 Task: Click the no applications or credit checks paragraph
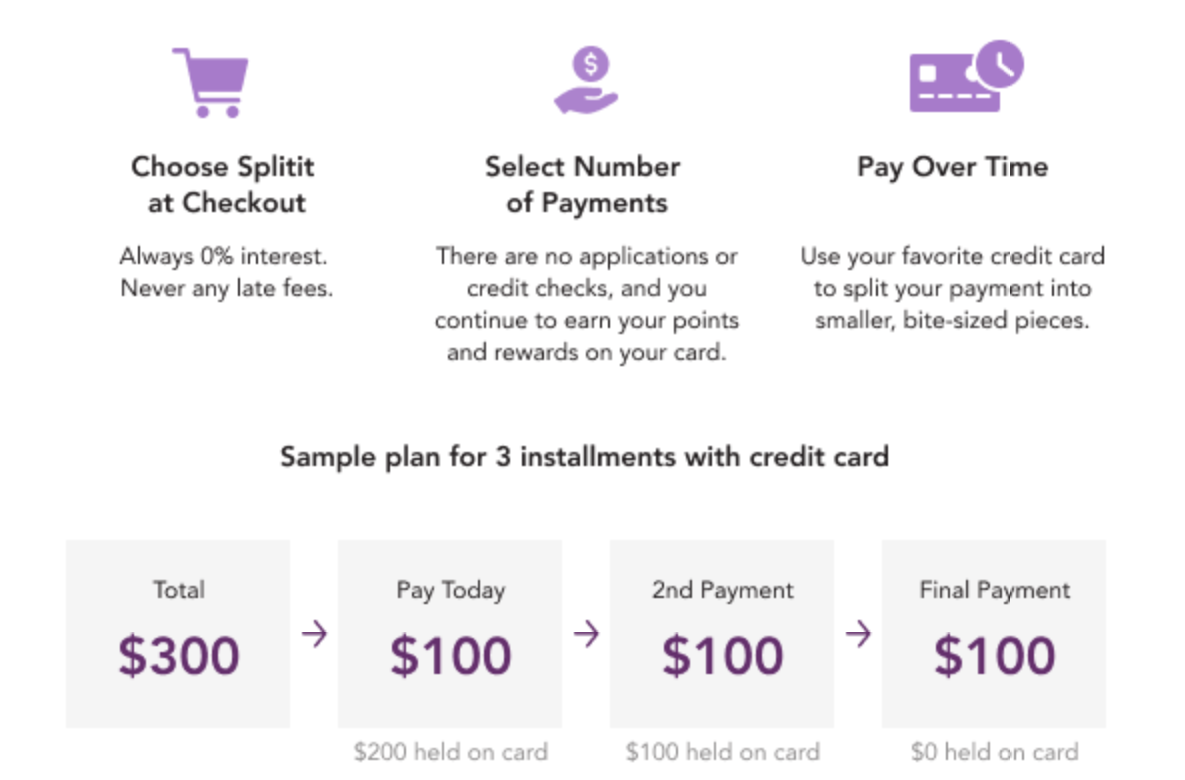pyautogui.click(x=586, y=304)
